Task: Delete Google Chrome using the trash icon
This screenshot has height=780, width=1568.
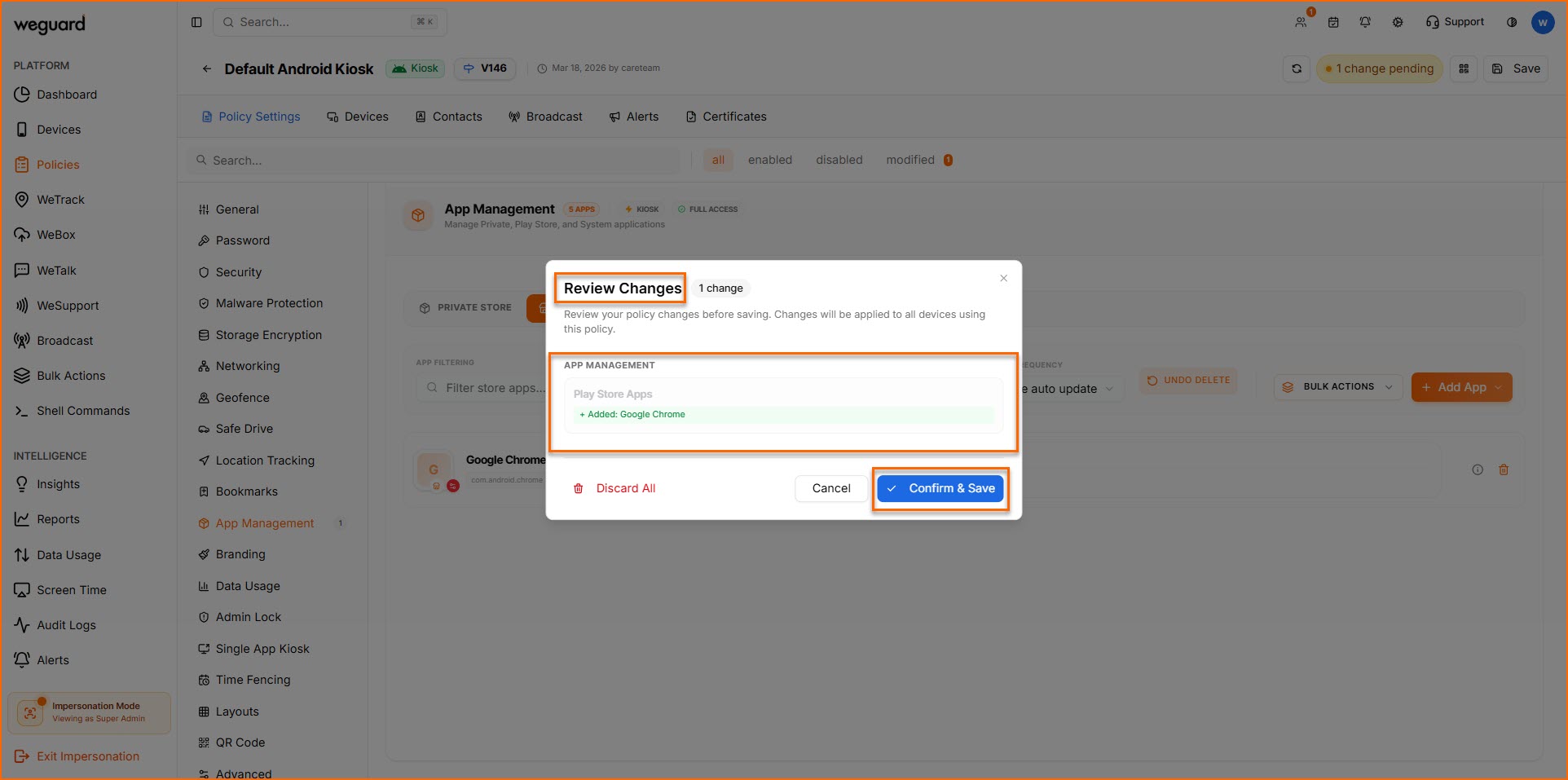Action: point(1504,469)
